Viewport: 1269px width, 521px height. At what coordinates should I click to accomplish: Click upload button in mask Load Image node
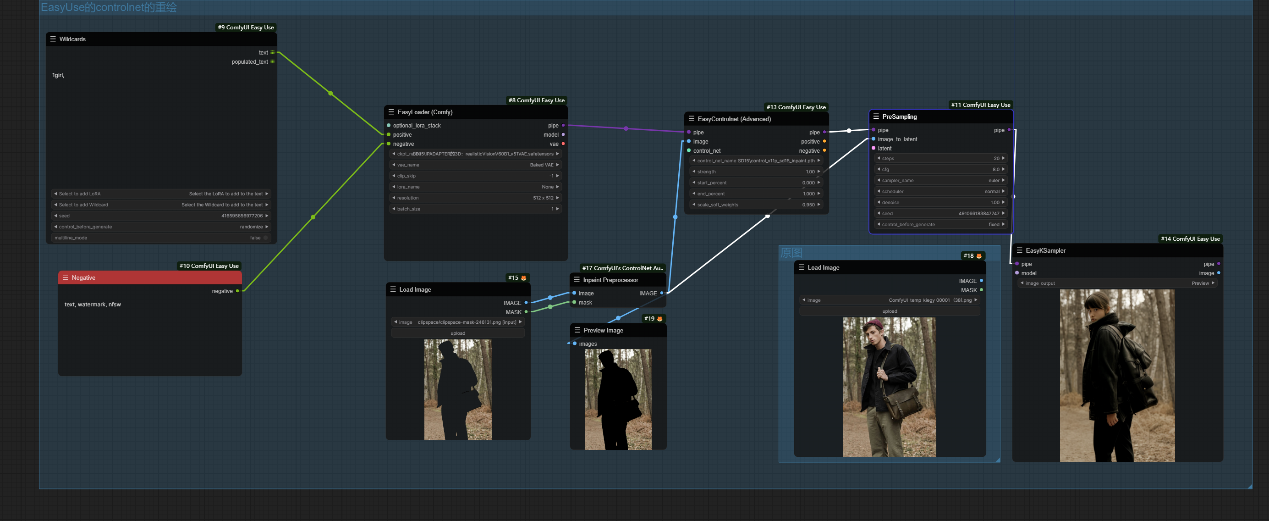click(458, 333)
